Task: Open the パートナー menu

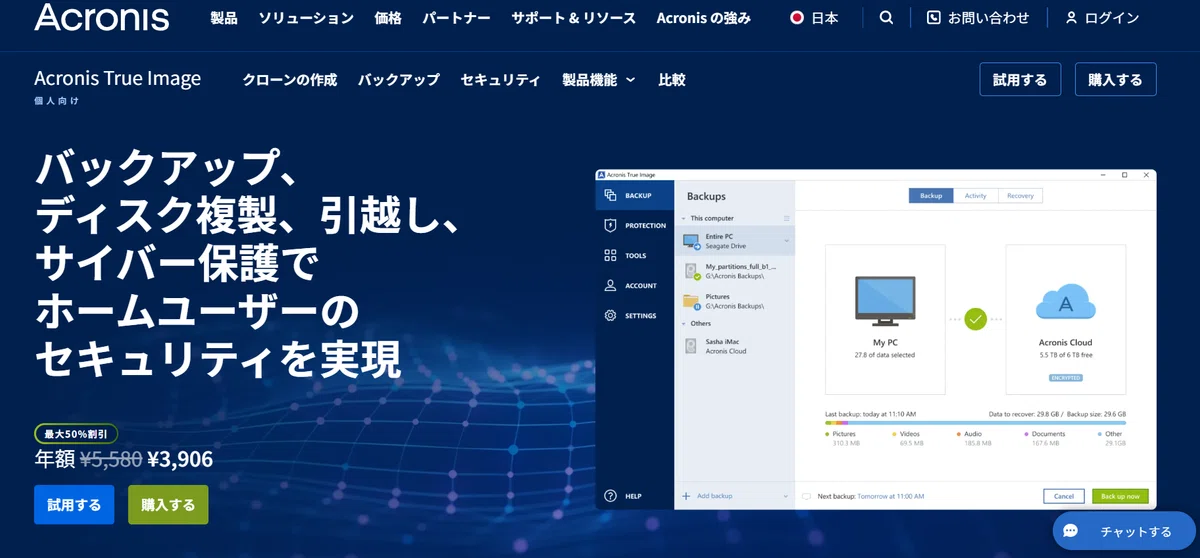Action: (456, 18)
